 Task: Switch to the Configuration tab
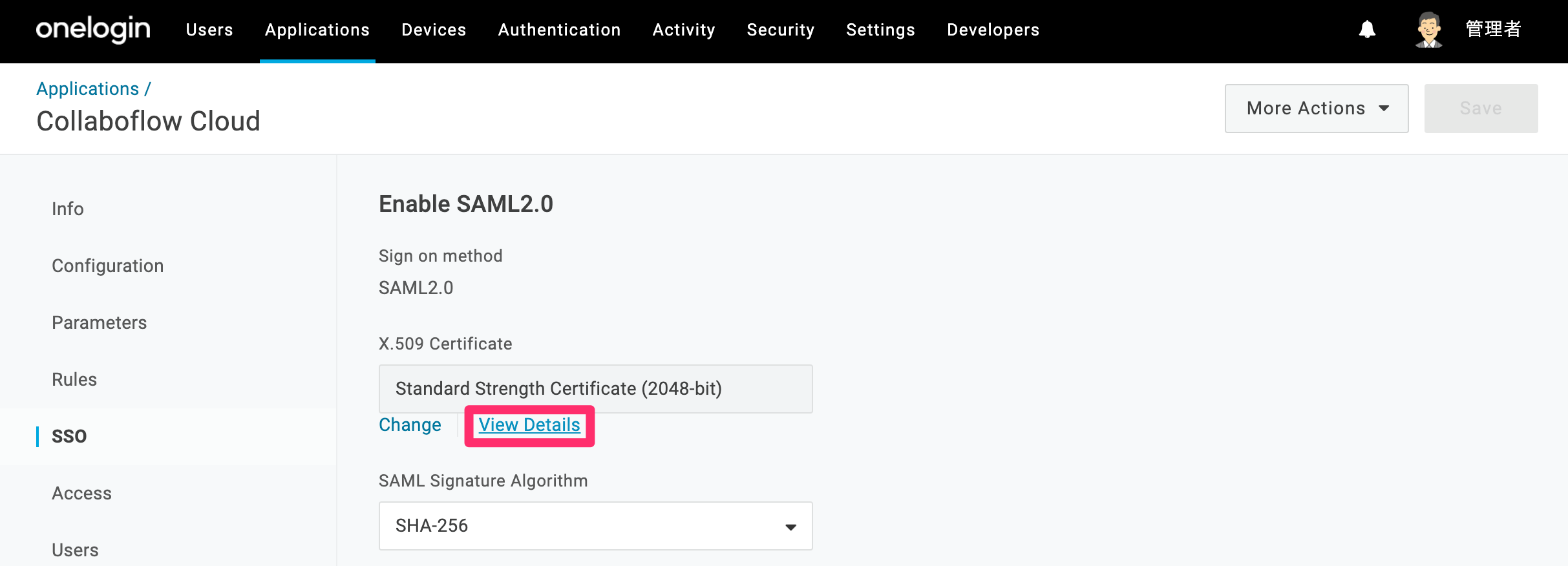point(108,266)
